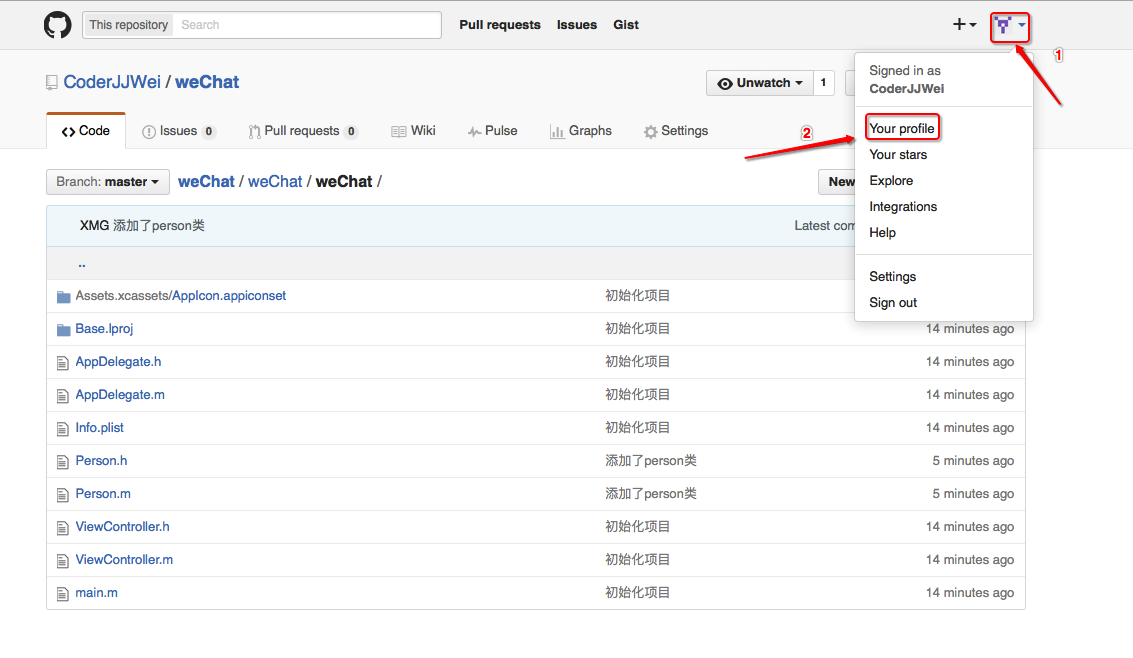The height and width of the screenshot is (658, 1133).
Task: Open Gist in top navigation
Action: (626, 25)
